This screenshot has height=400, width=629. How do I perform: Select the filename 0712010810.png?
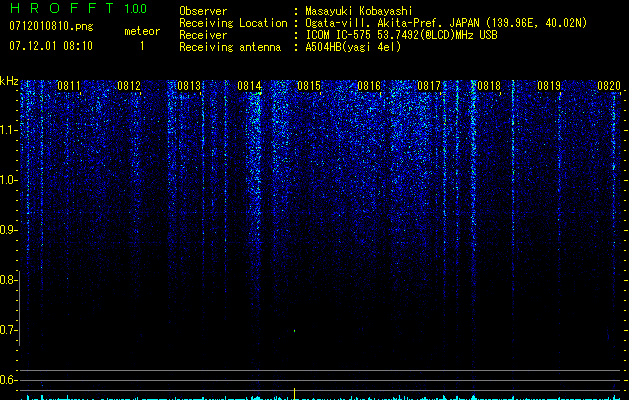(51, 26)
